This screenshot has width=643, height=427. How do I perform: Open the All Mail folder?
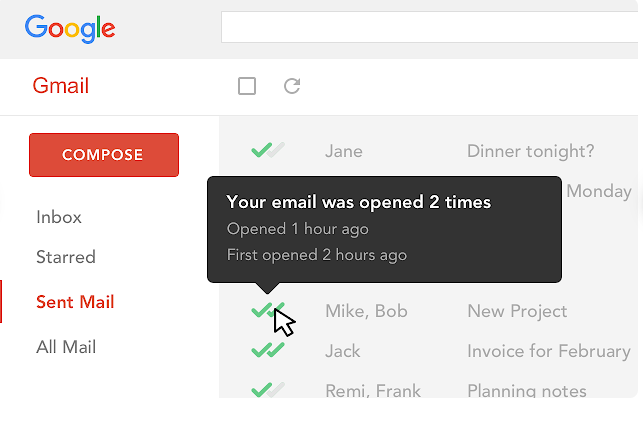click(x=66, y=347)
